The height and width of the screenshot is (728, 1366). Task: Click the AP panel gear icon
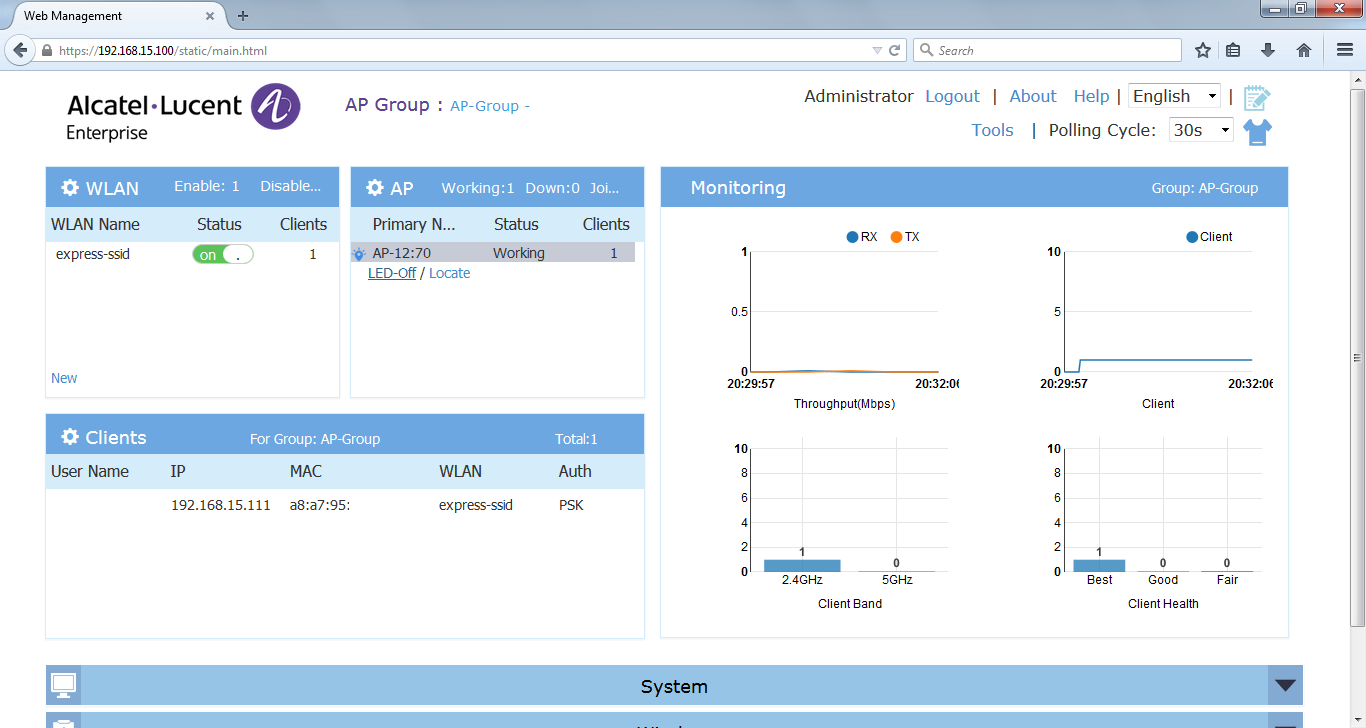click(375, 188)
